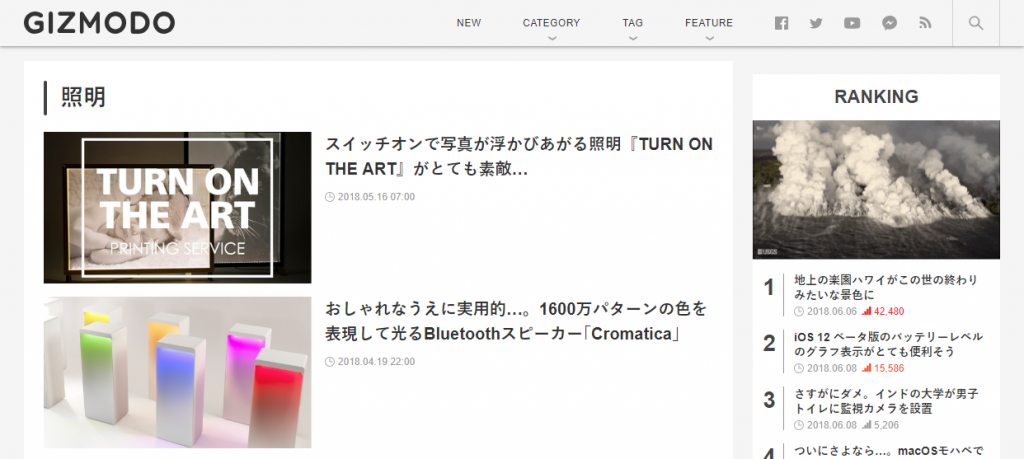Viewport: 1024px width, 459px height.
Task: Expand the TAG dropdown chevron
Action: (632, 39)
